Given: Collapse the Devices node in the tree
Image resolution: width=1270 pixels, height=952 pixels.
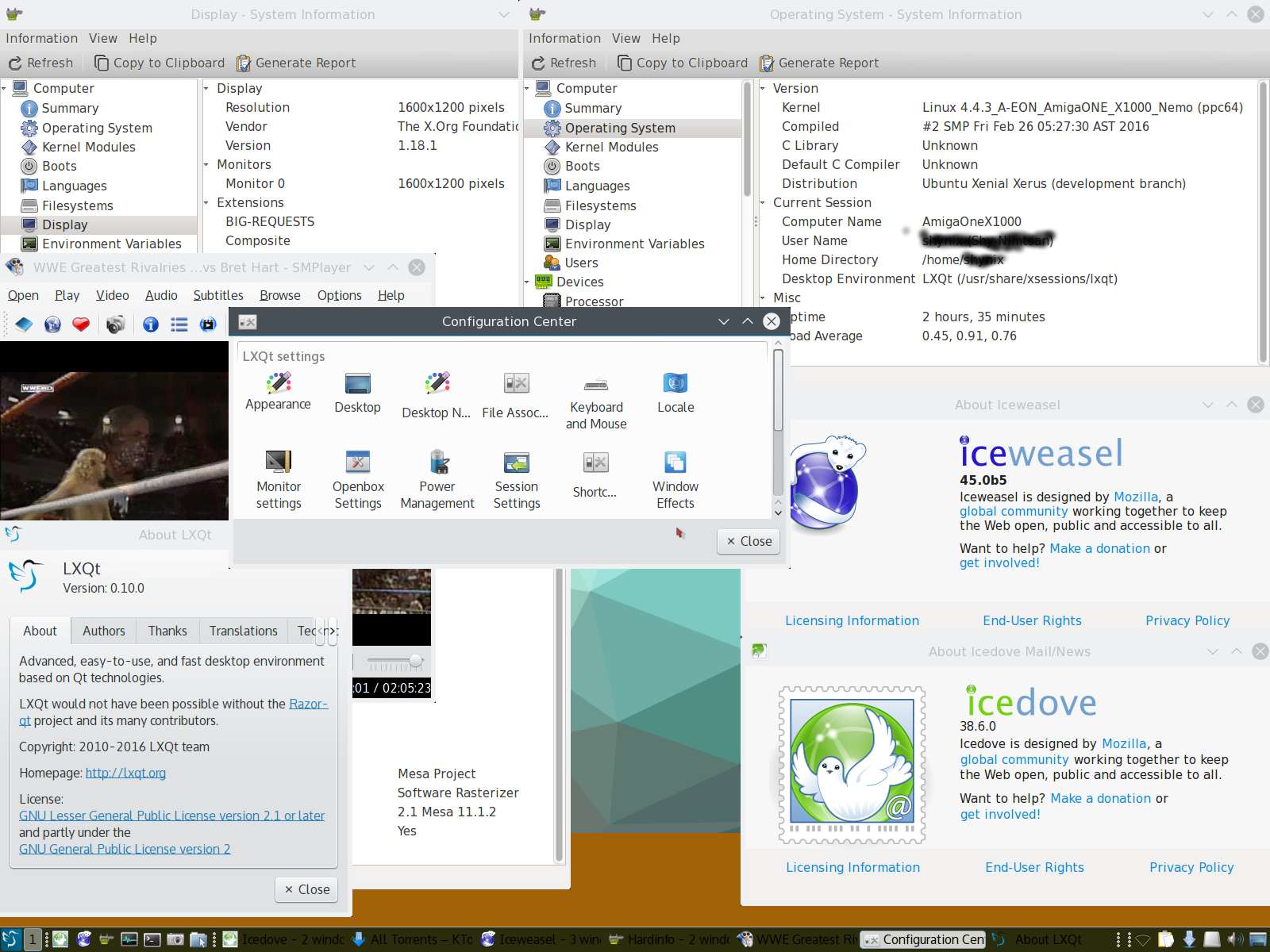Looking at the screenshot, I should [x=527, y=282].
